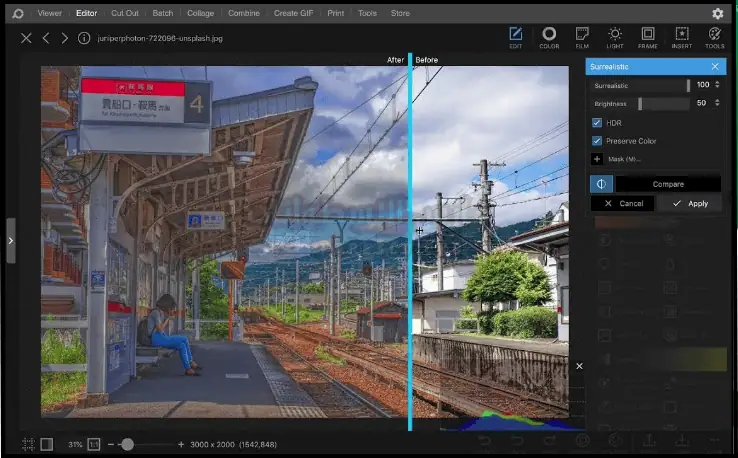Switch to the Cut Out tab
Image resolution: width=738 pixels, height=458 pixels.
click(125, 13)
